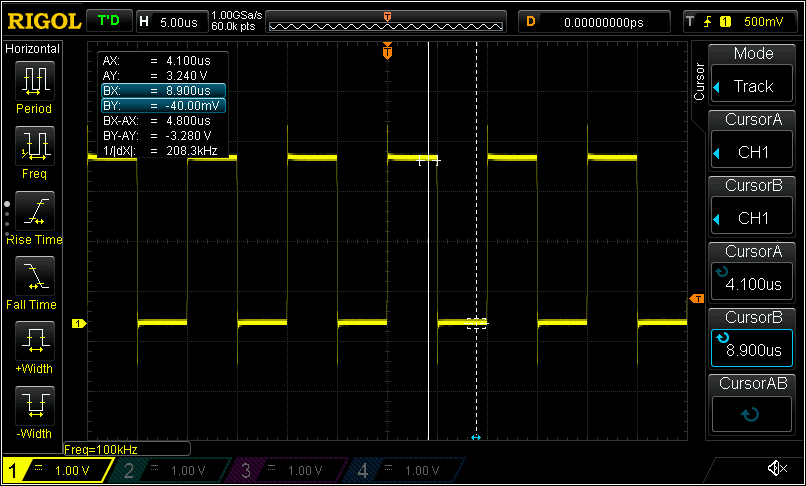
Task: Click the cyan cursor B arrow at bottom
Action: [x=476, y=437]
